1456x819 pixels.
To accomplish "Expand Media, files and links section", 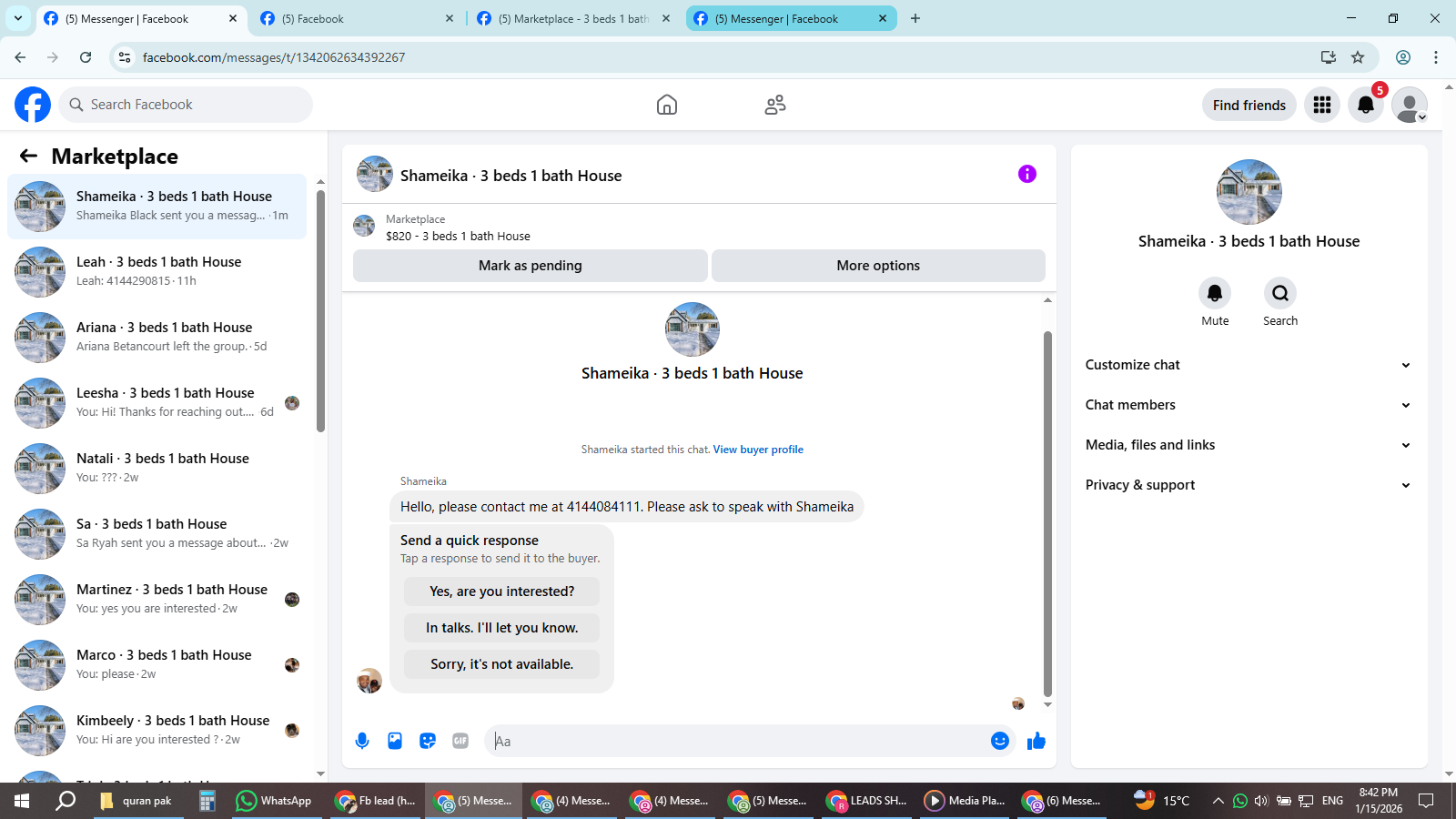I will (1249, 445).
